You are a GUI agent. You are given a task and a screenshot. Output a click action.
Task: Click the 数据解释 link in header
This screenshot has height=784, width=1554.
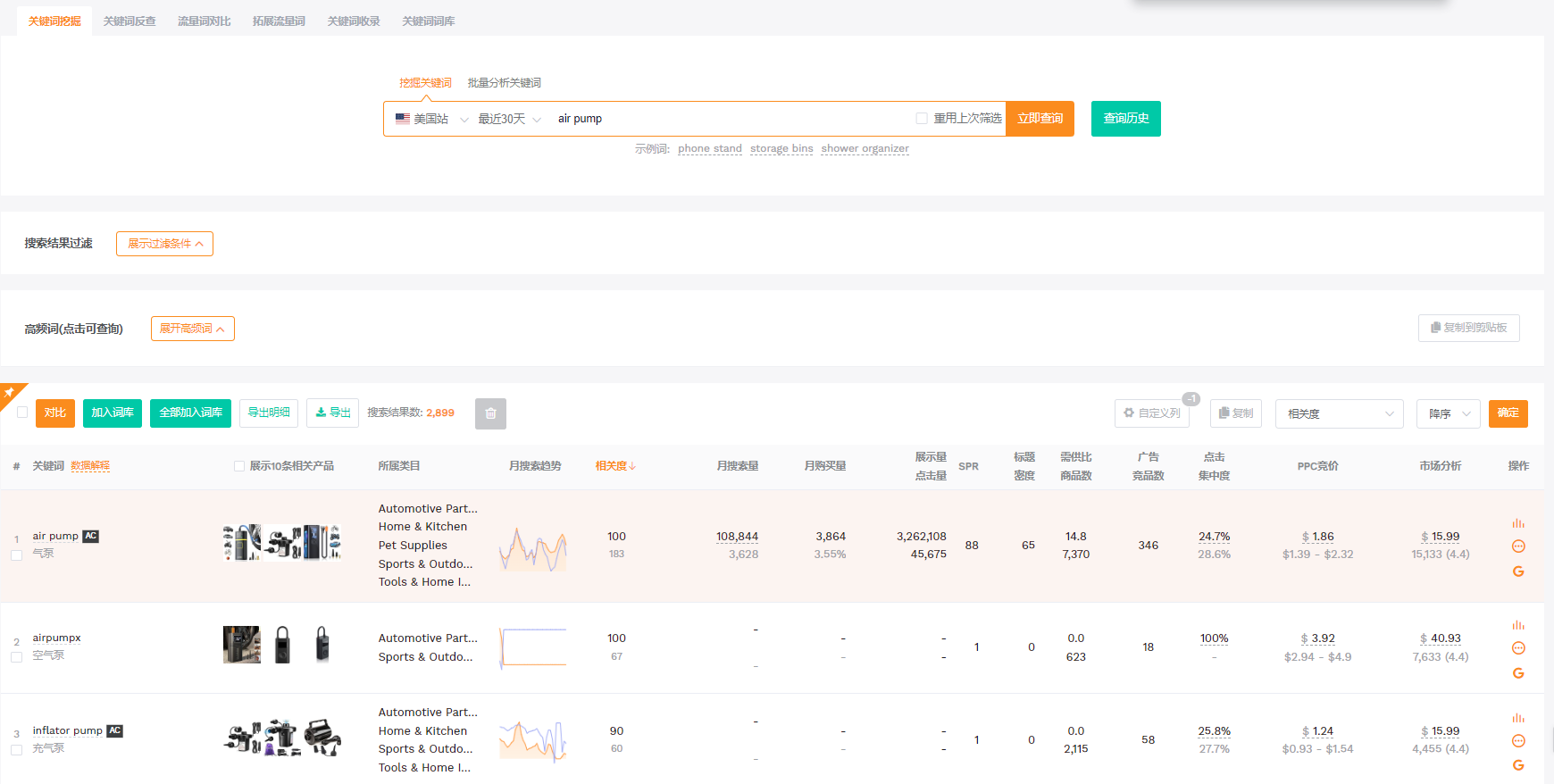(x=90, y=466)
